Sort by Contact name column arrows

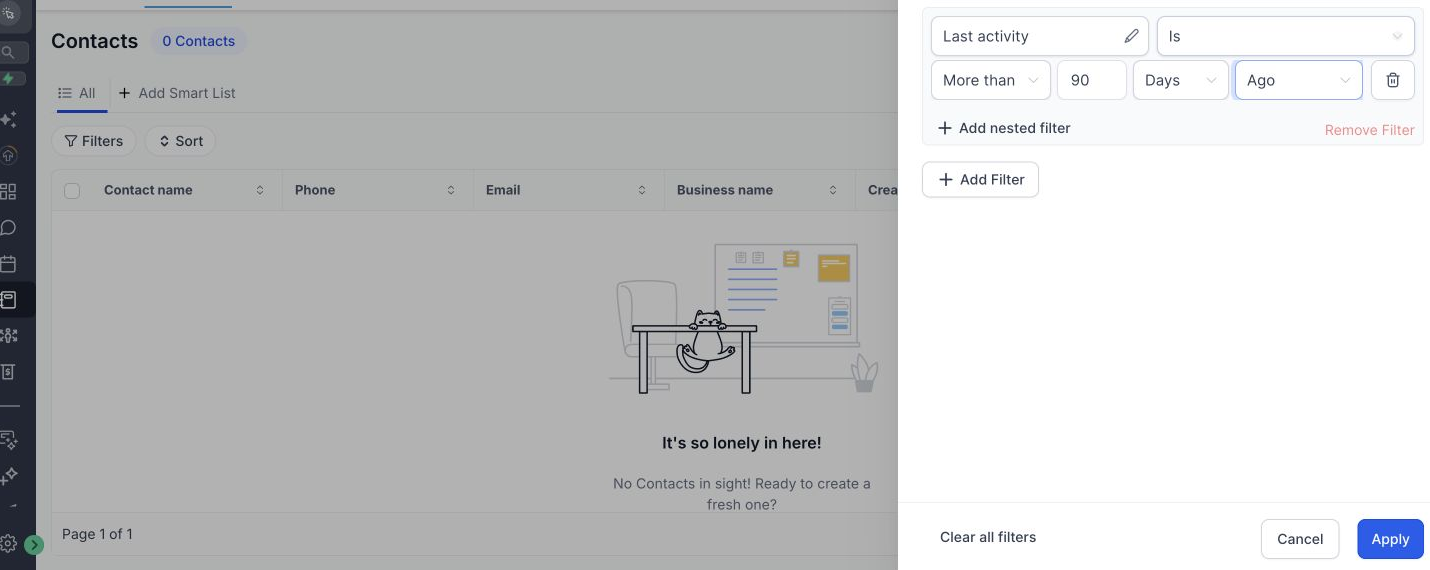[x=260, y=190]
